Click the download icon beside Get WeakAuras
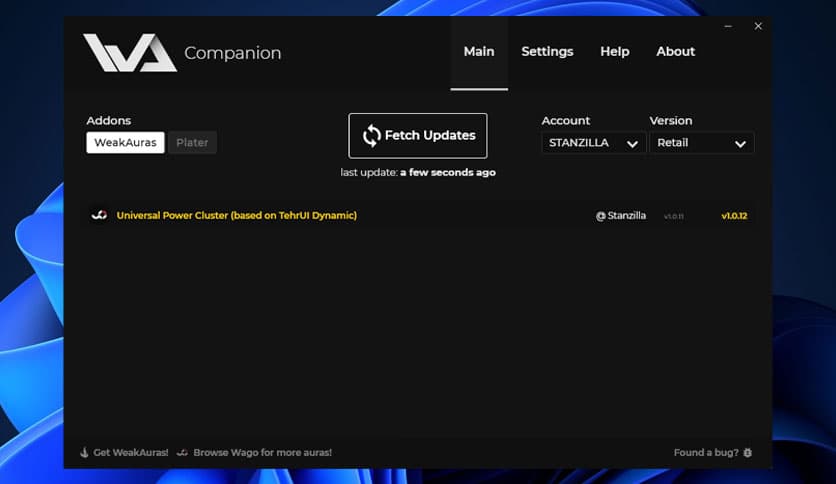The image size is (836, 484). click(x=84, y=452)
